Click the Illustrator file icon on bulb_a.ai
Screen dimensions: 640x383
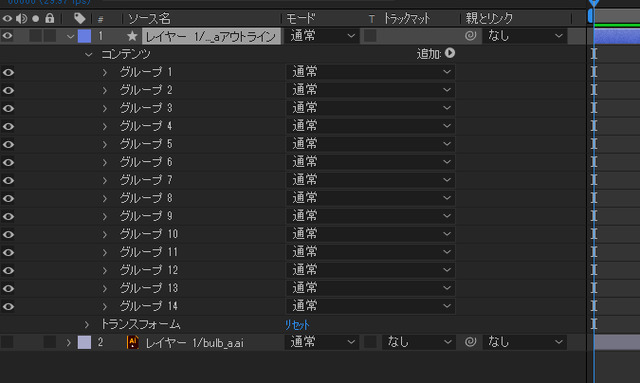(133, 342)
